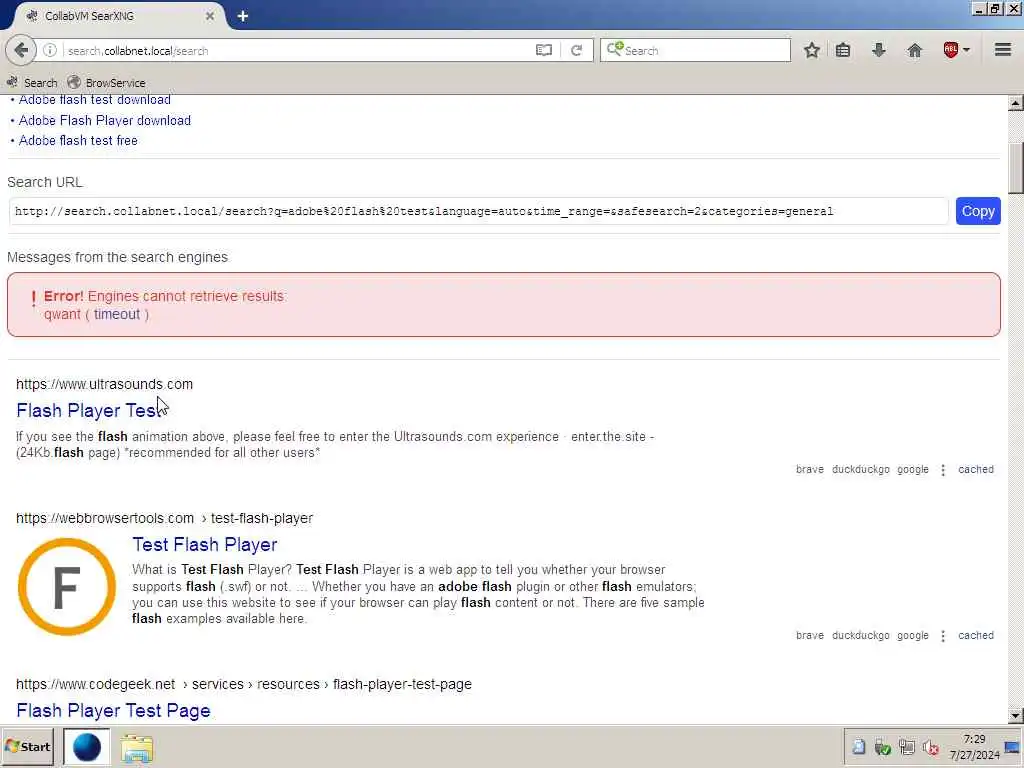1024x768 pixels.
Task: Reload the current page
Action: 576,50
